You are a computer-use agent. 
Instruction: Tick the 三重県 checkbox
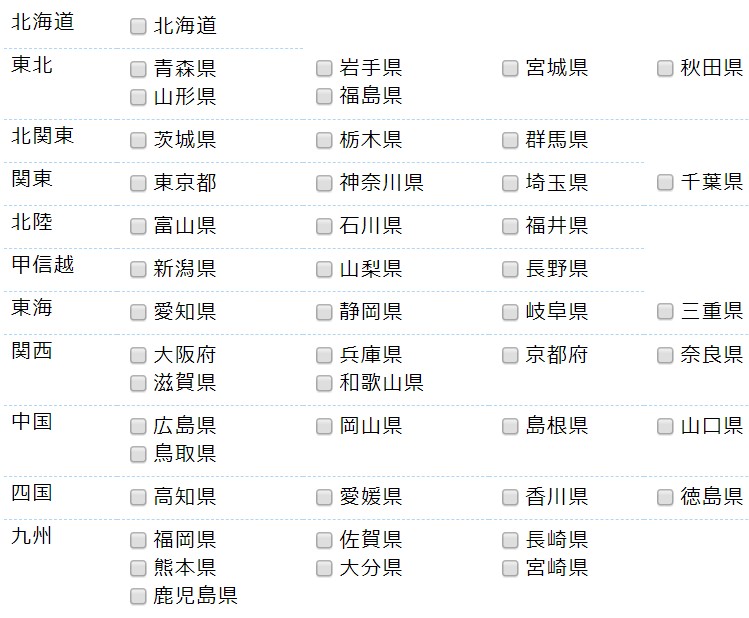coord(665,312)
